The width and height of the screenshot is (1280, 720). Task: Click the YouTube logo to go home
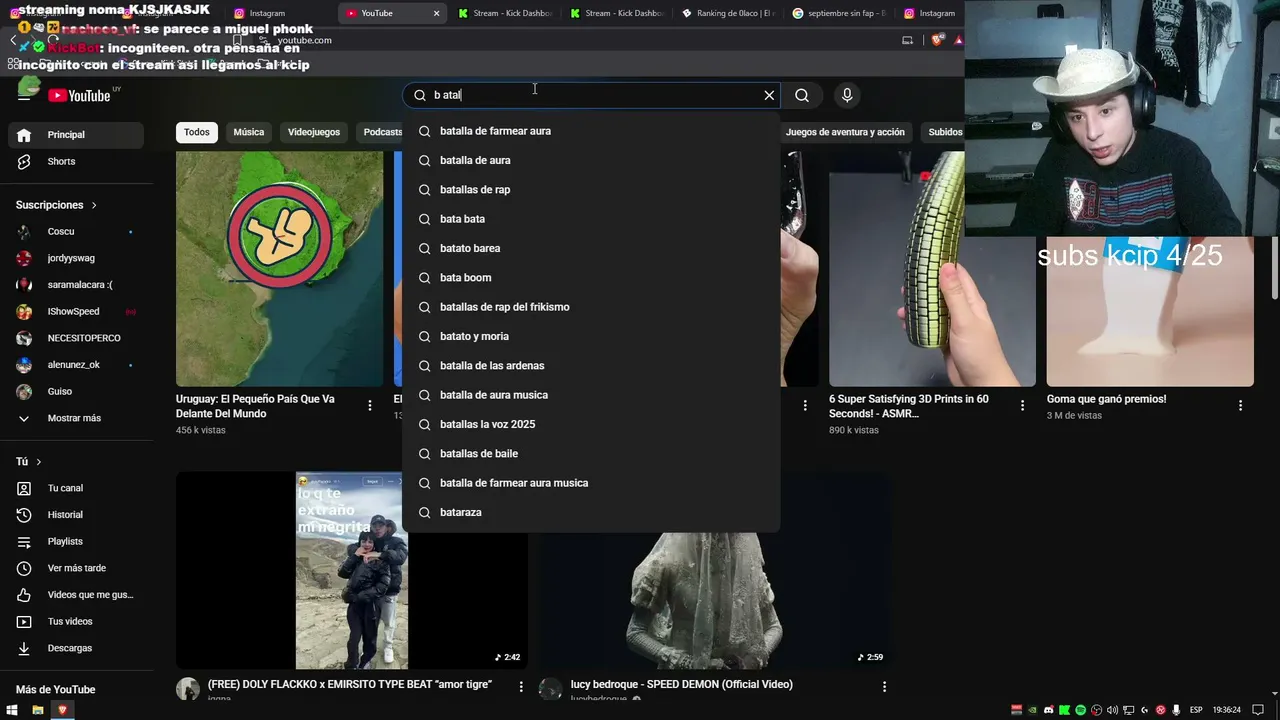tap(79, 95)
